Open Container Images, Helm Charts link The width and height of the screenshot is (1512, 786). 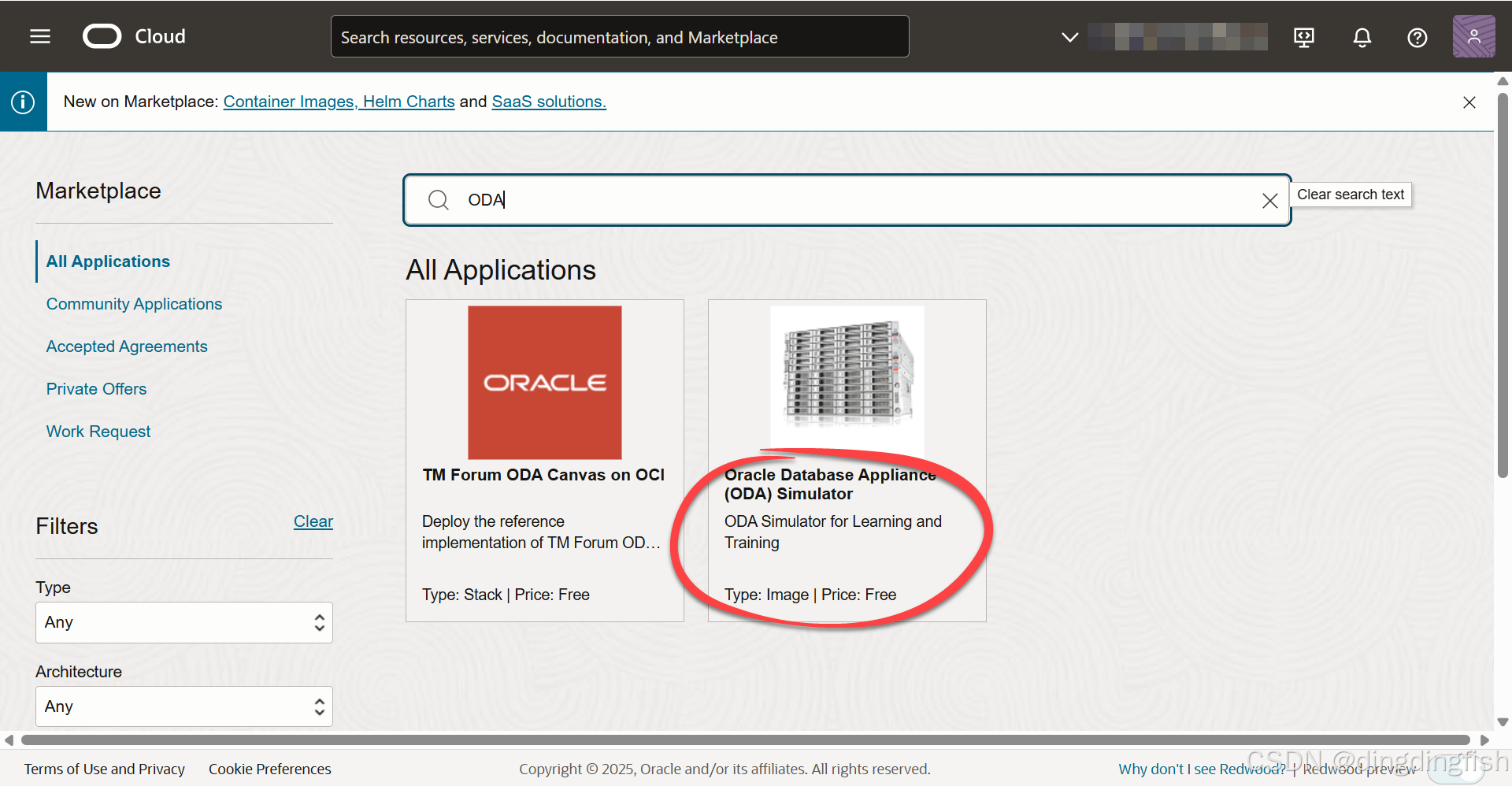tap(339, 102)
